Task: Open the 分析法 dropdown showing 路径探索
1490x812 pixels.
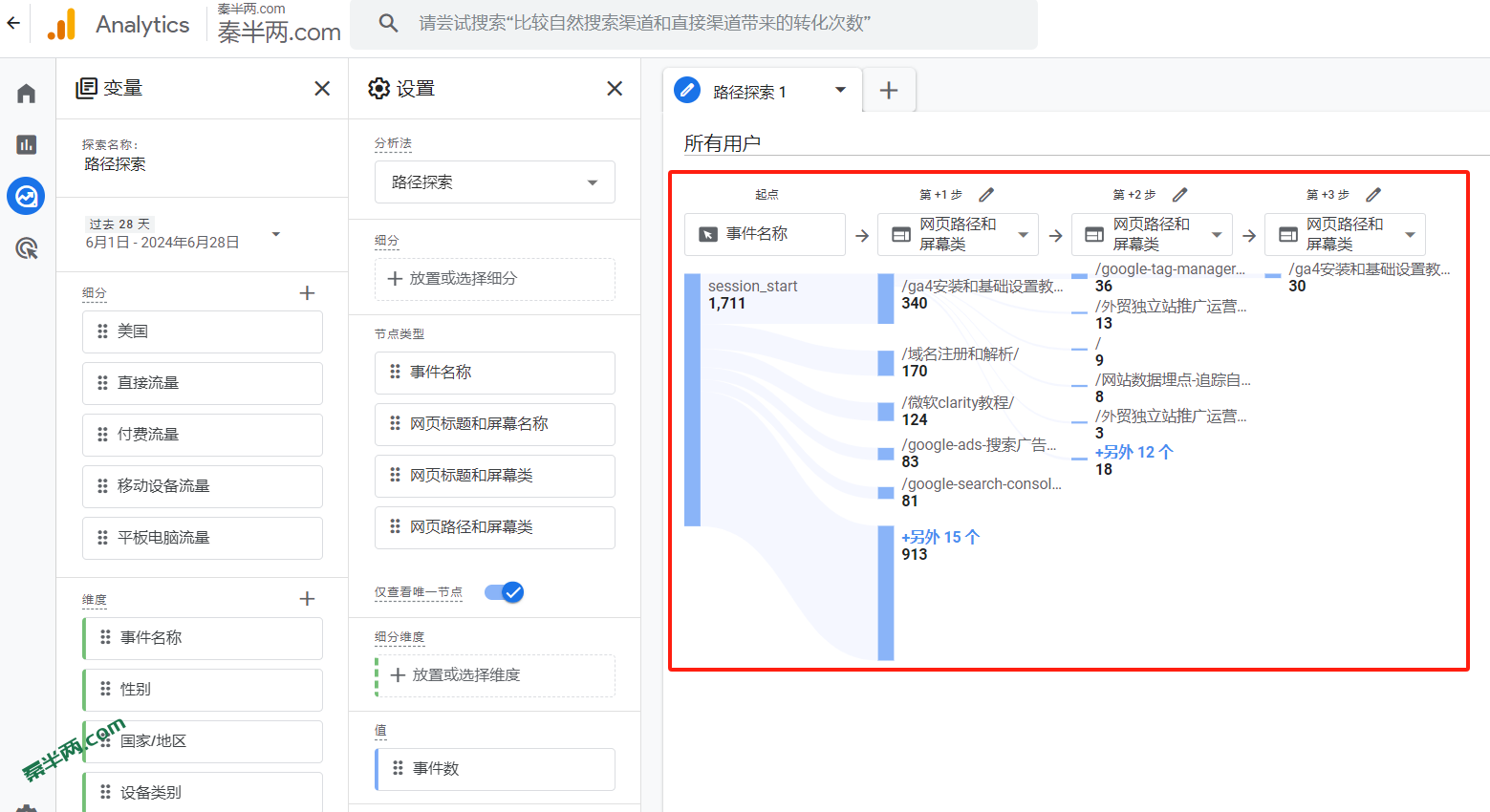Action: [x=494, y=182]
